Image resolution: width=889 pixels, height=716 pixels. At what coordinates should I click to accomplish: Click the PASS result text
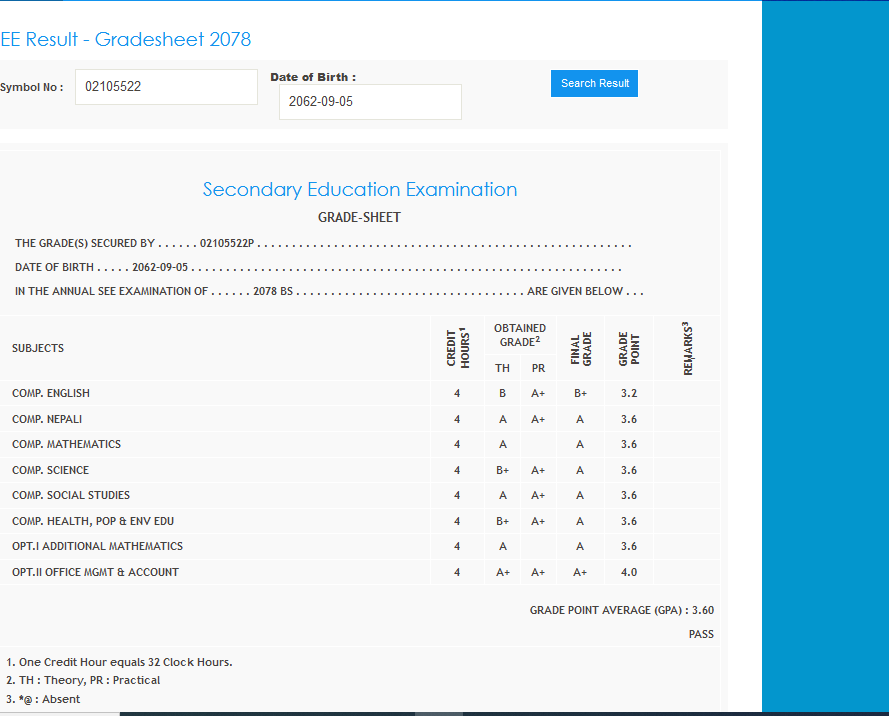pos(701,634)
